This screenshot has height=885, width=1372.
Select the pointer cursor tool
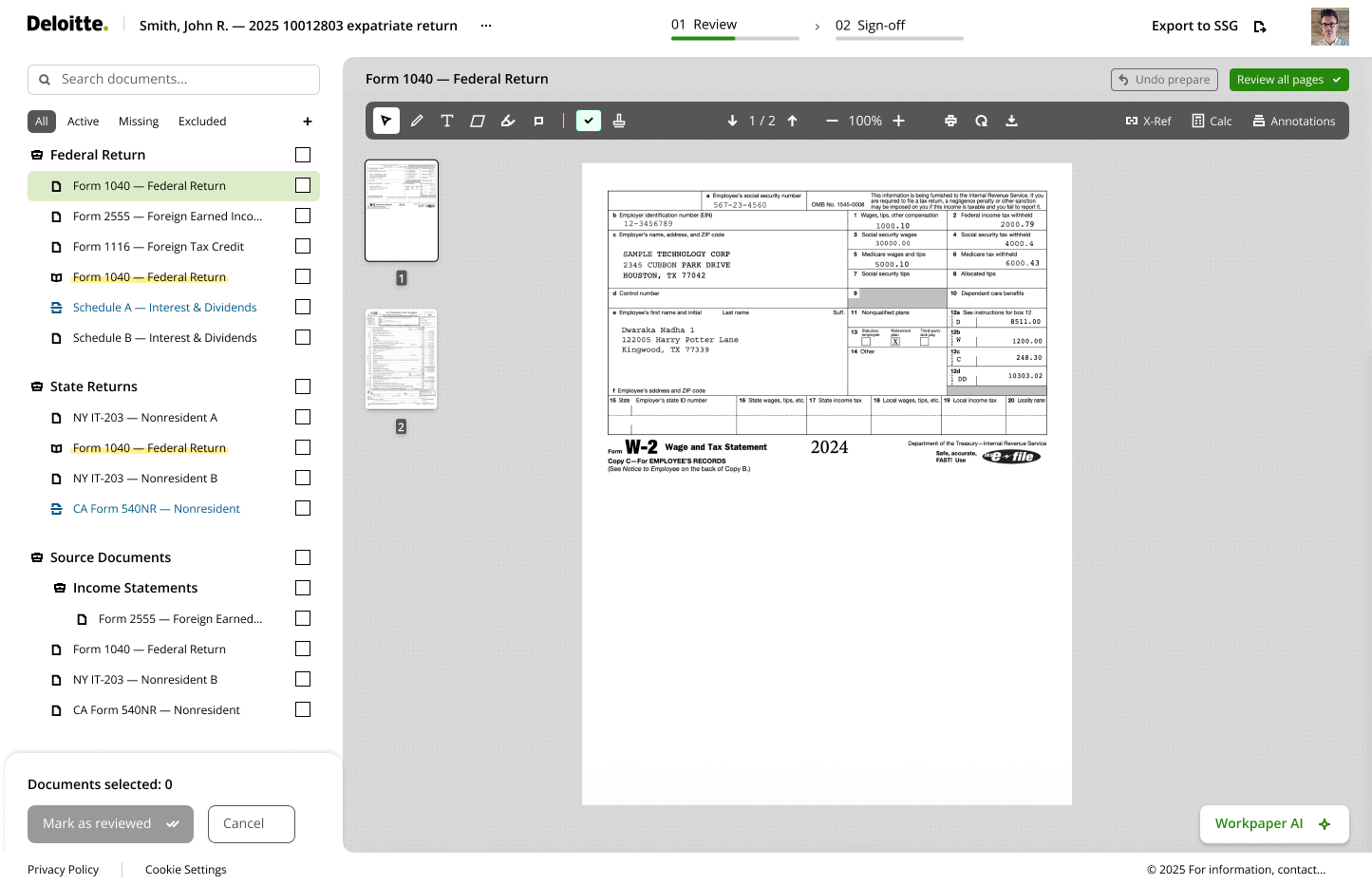click(386, 121)
